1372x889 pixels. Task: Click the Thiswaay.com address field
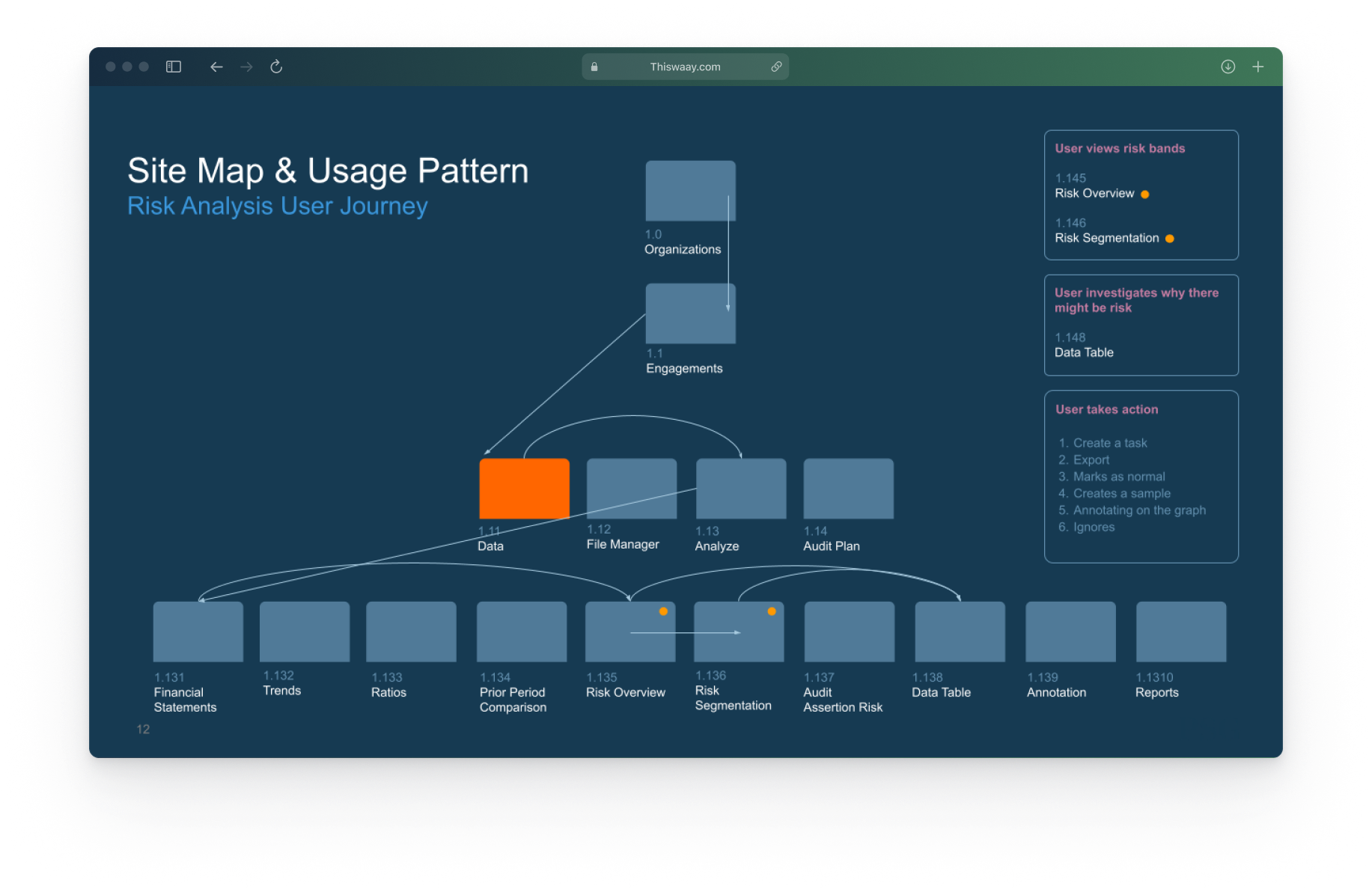[x=685, y=67]
